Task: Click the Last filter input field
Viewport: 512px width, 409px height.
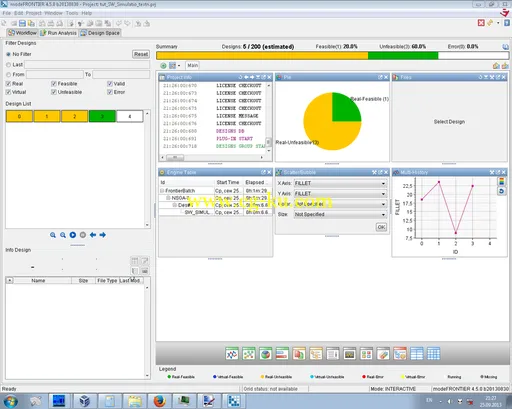Action: coord(87,65)
